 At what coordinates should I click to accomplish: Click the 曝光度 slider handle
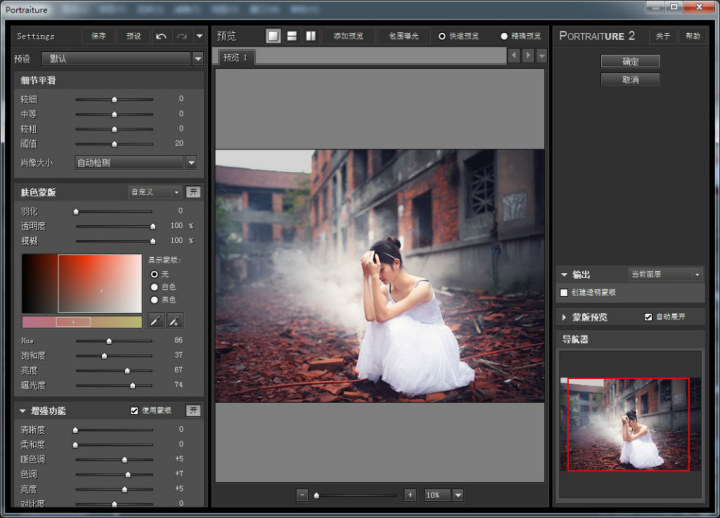pyautogui.click(x=133, y=386)
